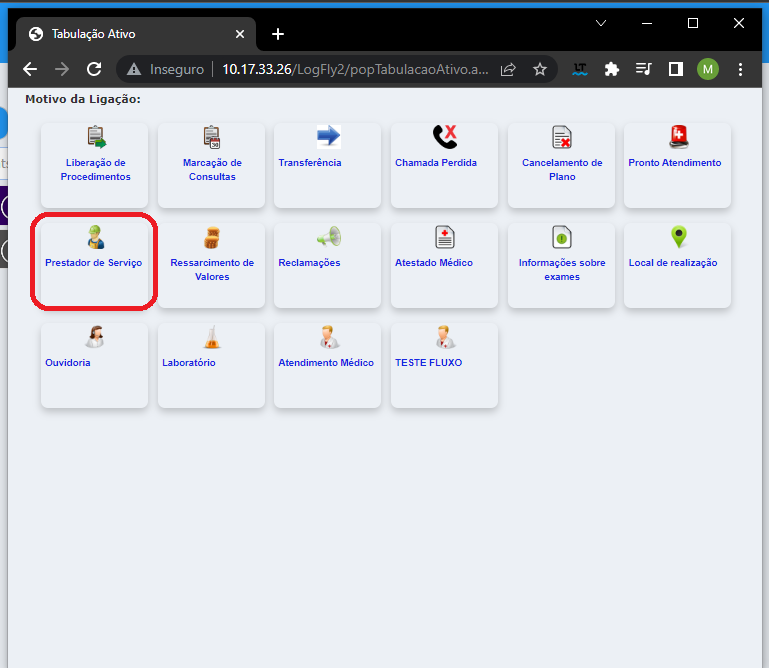This screenshot has width=769, height=668.
Task: Open the Extensions puzzle piece menu
Action: [x=612, y=69]
